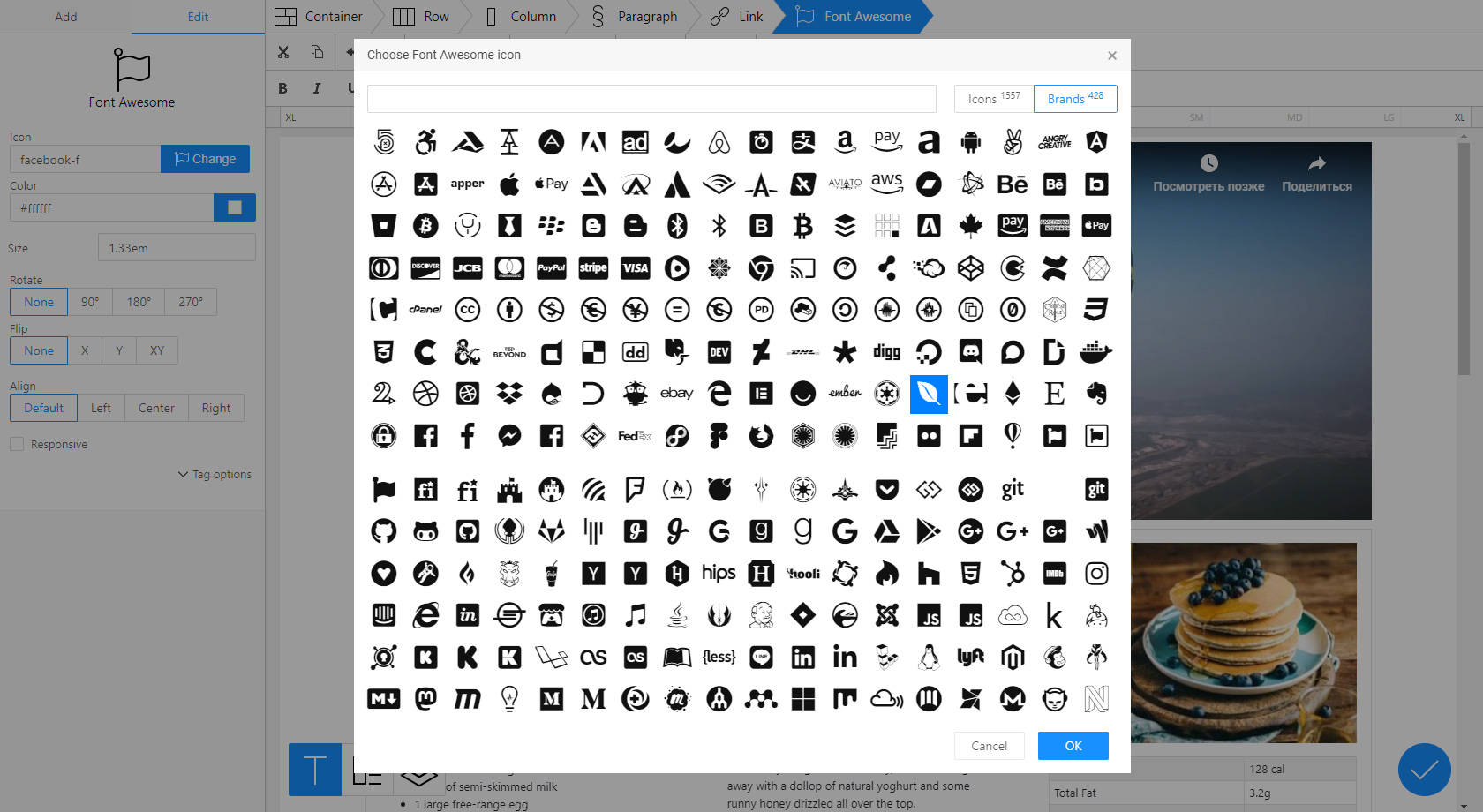Select the Docker whale icon
1483x812 pixels.
pyautogui.click(x=1096, y=352)
